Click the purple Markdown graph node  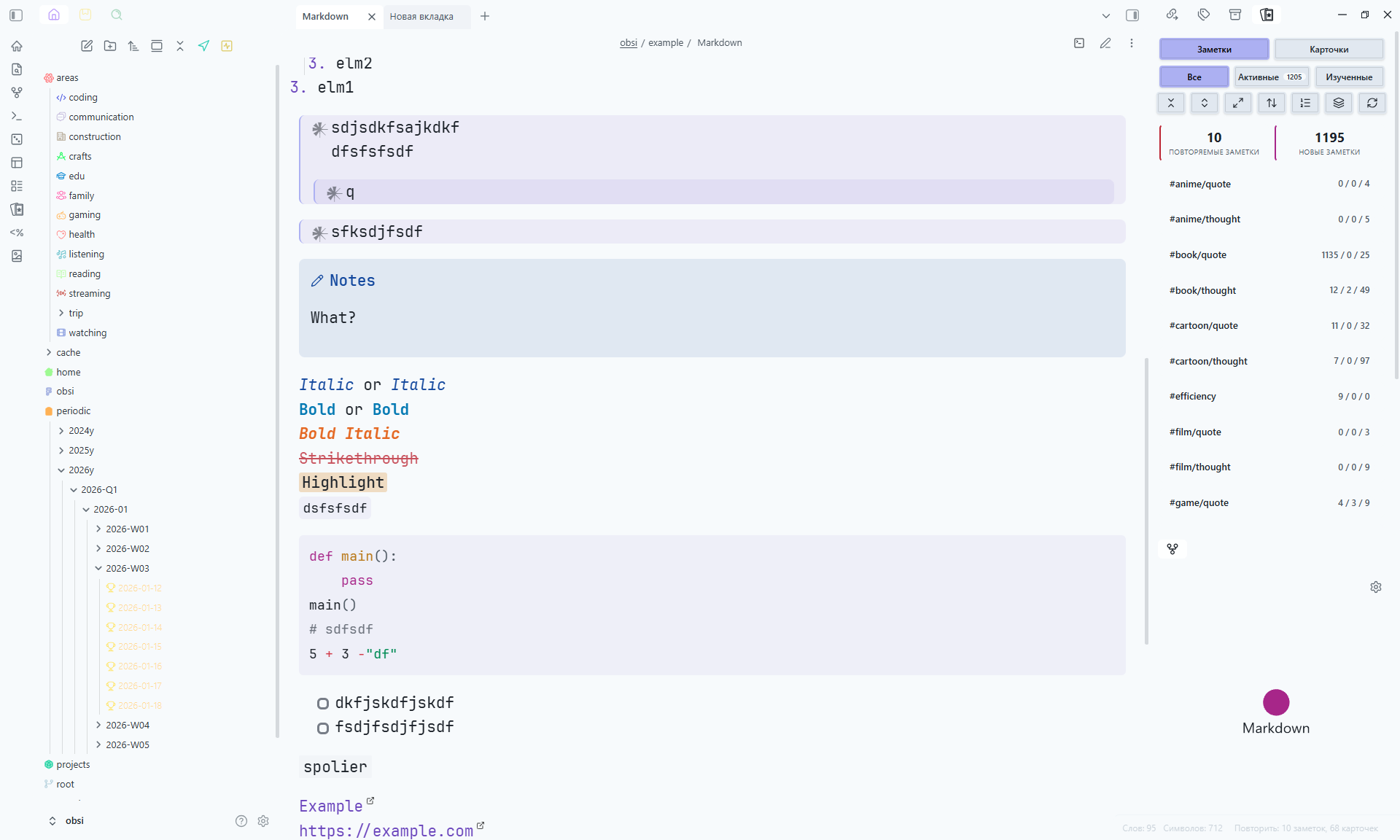(1276, 702)
